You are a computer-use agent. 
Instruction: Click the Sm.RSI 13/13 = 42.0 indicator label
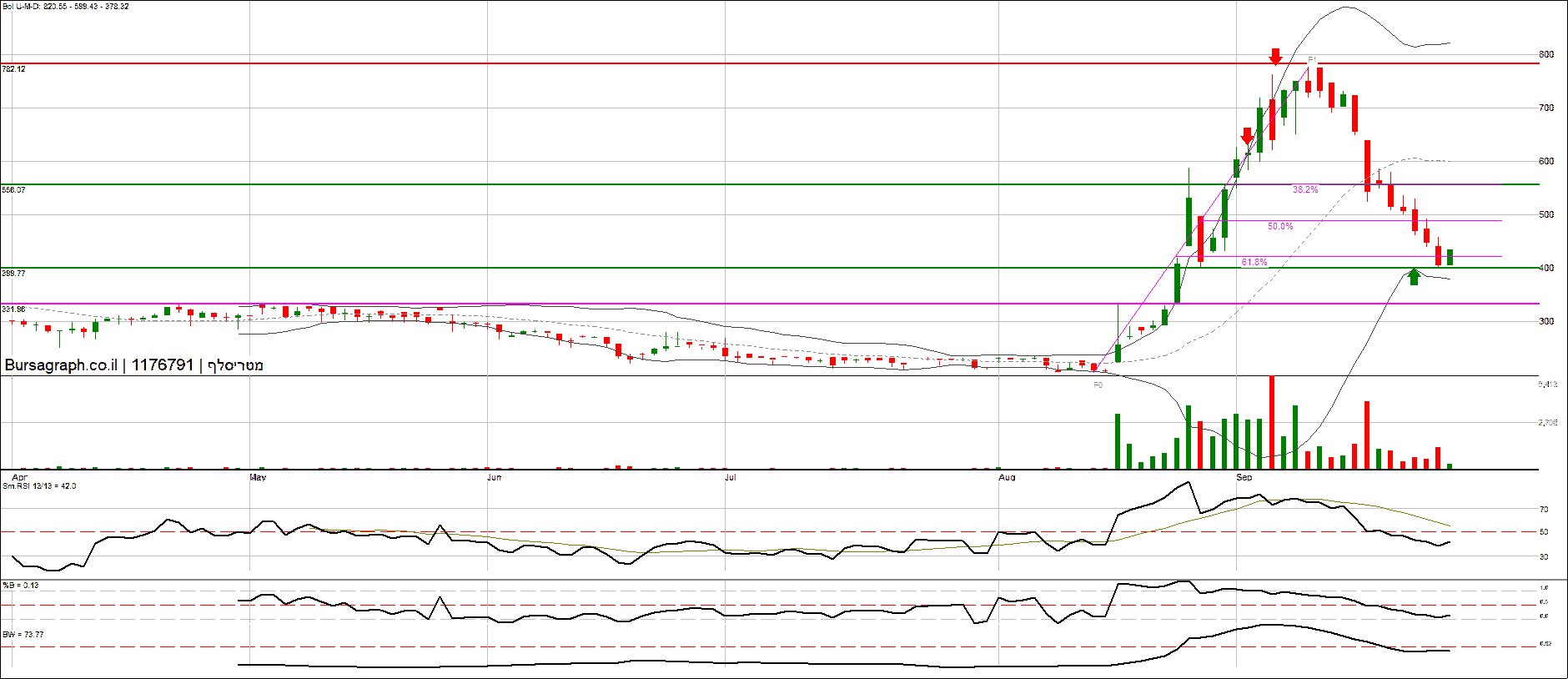click(39, 486)
